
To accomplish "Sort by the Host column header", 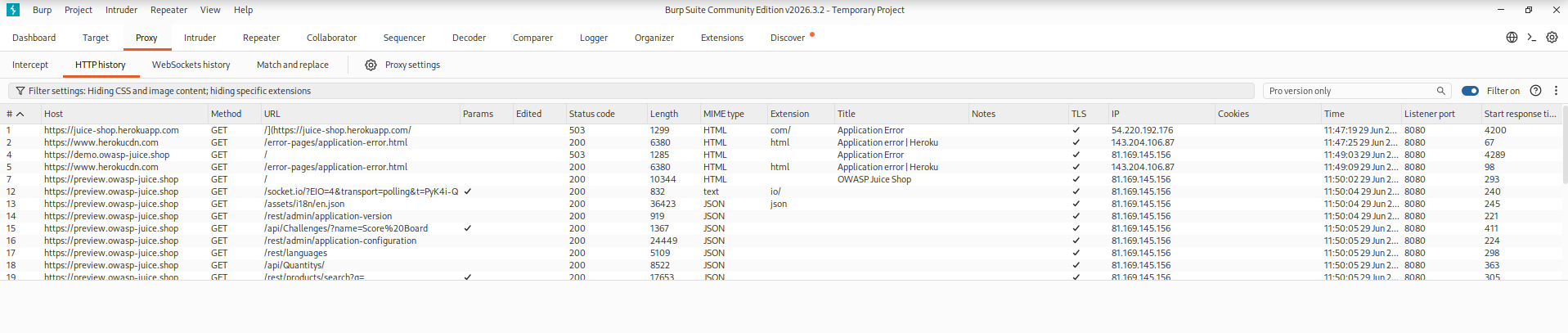I will click(x=123, y=114).
